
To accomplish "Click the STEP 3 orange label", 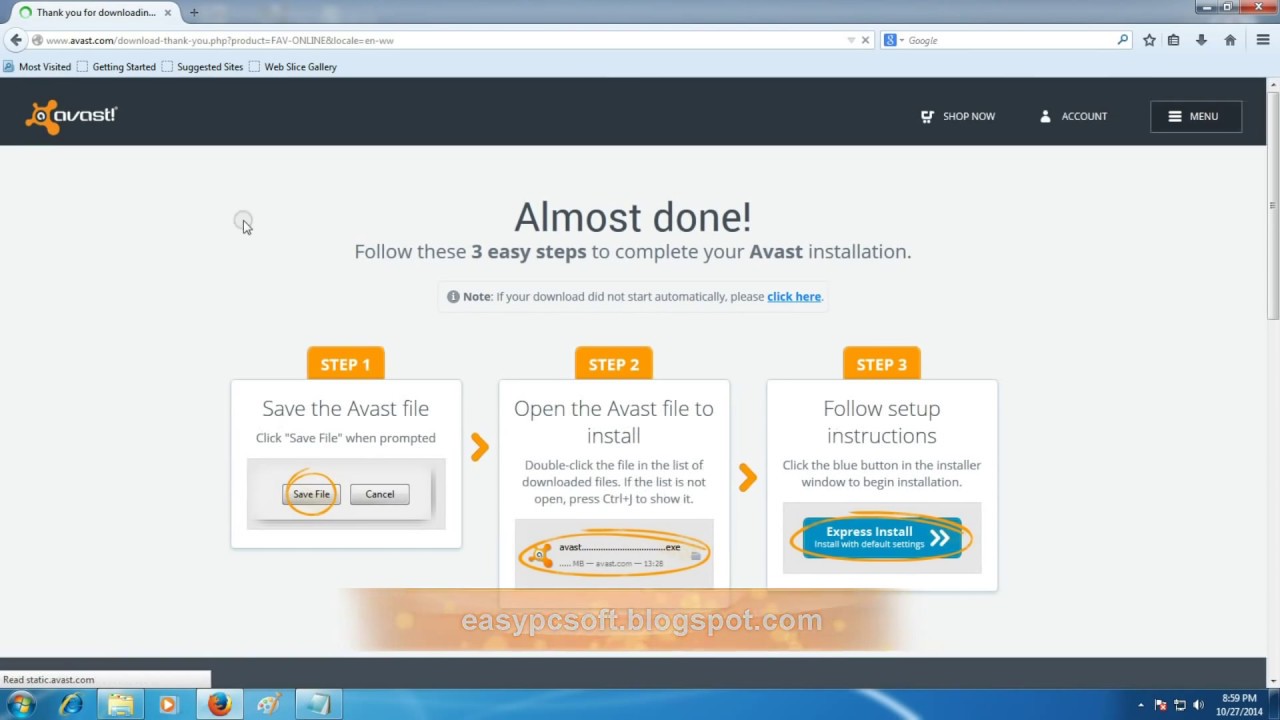I will (x=881, y=364).
